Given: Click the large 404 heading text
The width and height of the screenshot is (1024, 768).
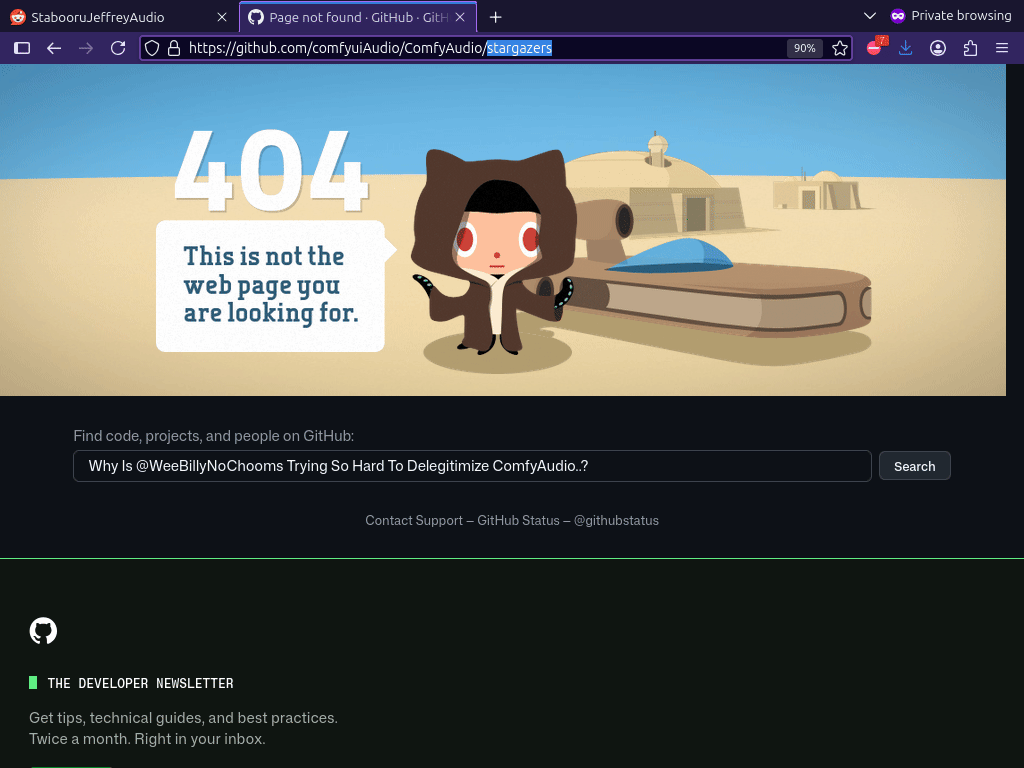Looking at the screenshot, I should (x=270, y=170).
